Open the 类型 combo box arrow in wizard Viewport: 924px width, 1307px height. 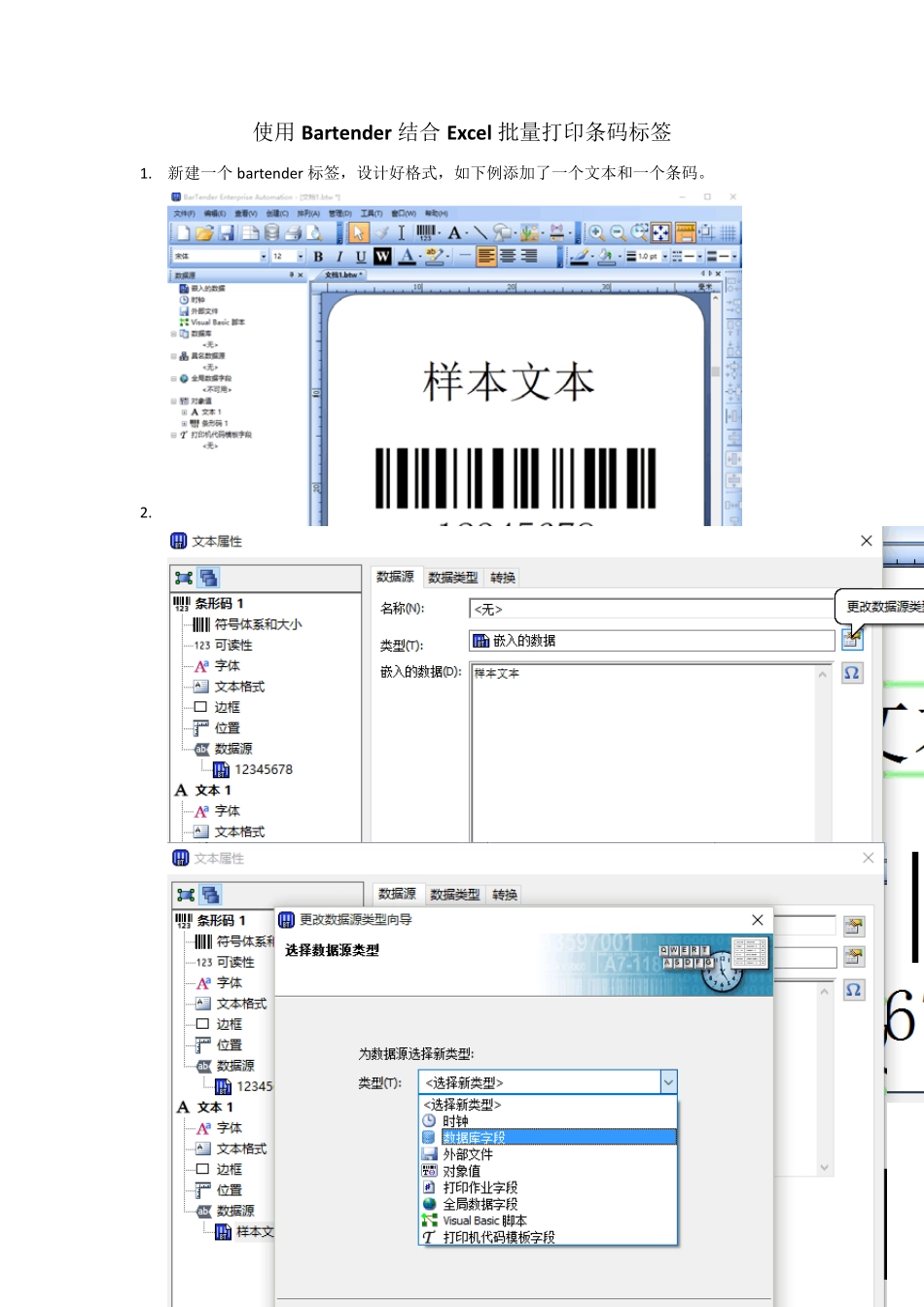[x=668, y=1082]
